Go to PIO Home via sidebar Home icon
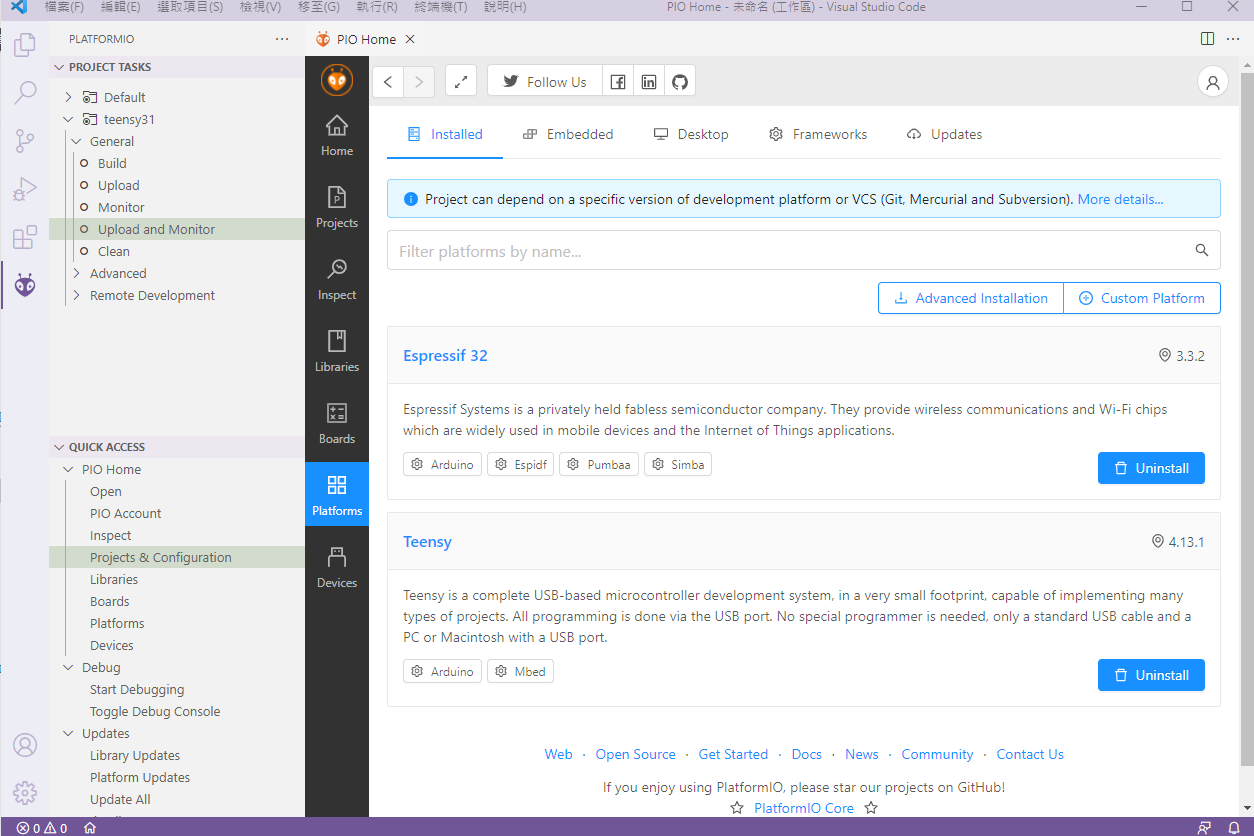Screen dimensions: 1254x836 pyautogui.click(x=337, y=136)
